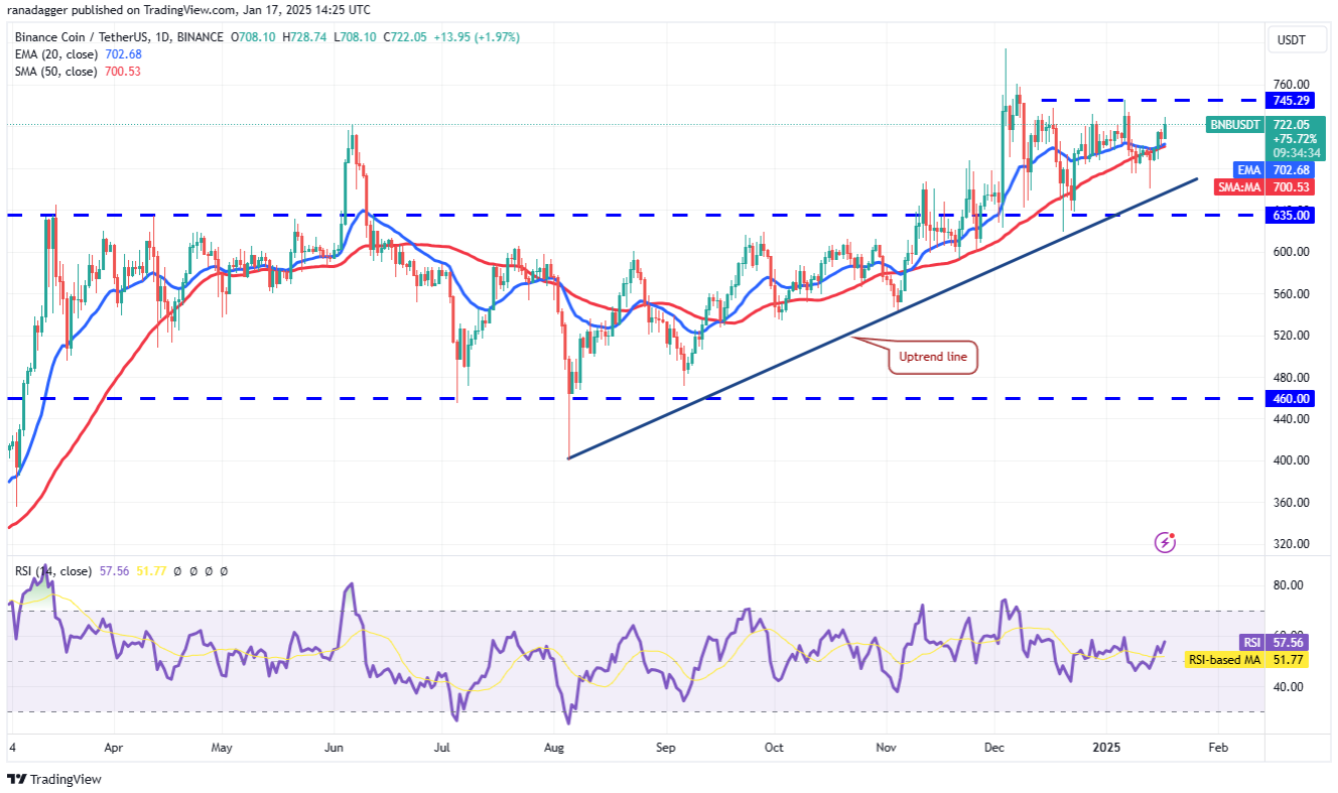
Task: Click the 440.00 price axis label
Action: click(x=1290, y=419)
